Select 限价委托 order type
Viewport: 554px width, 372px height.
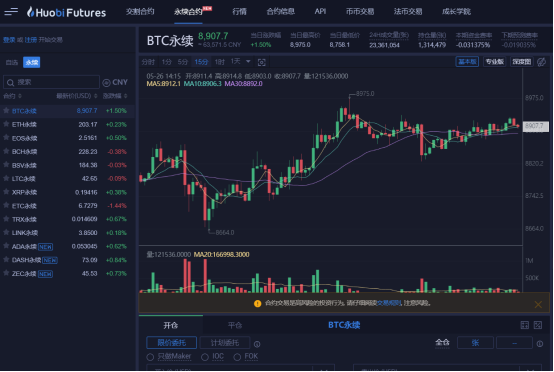tap(172, 343)
